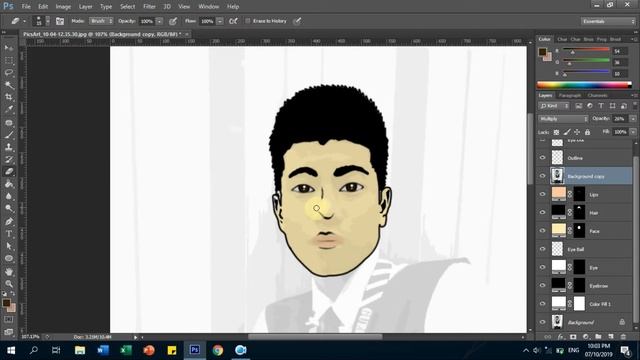Create a new group folder in Layers
The width and height of the screenshot is (640, 360).
(x=598, y=337)
